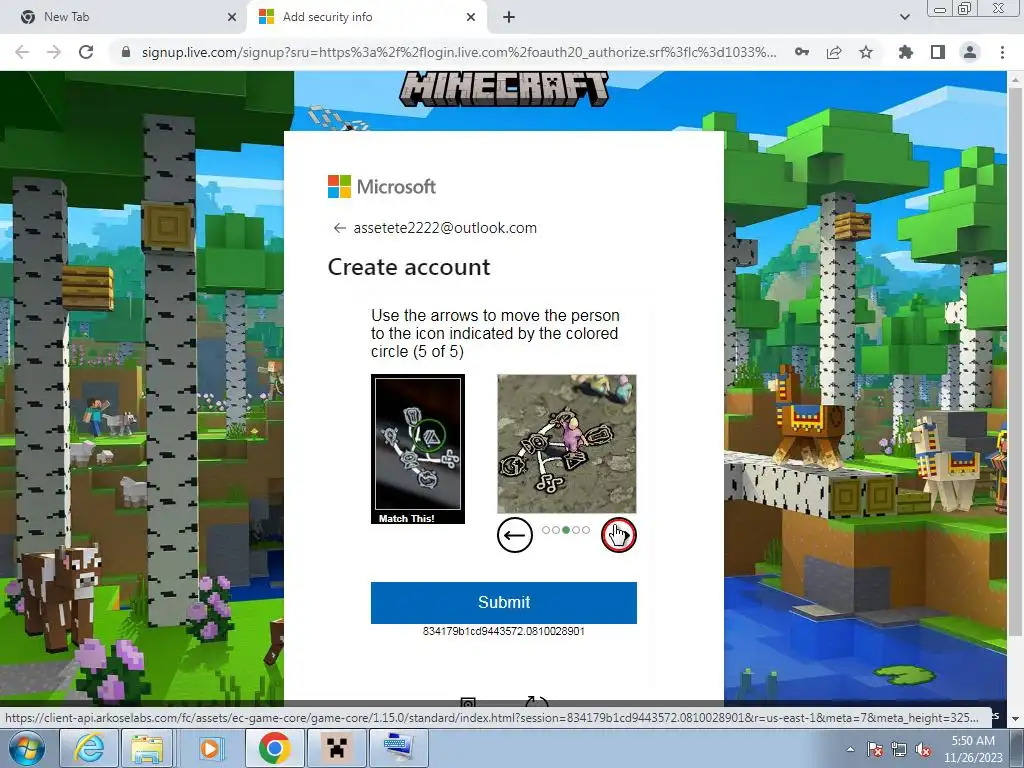1024x768 pixels.
Task: Open the Windows Start menu
Action: coord(27,748)
